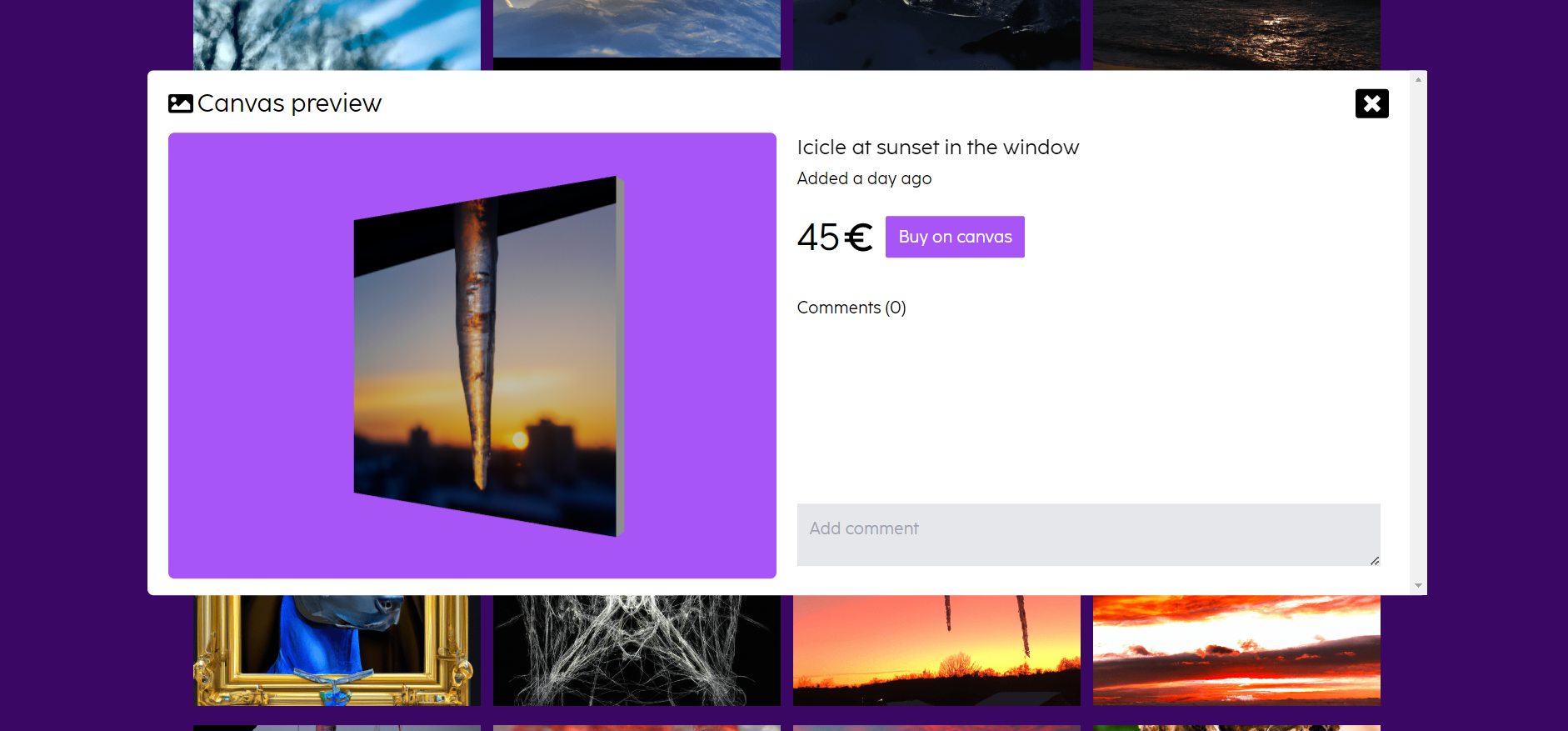The width and height of the screenshot is (1568, 731).
Task: Close the Canvas preview dialog
Action: coord(1371,103)
